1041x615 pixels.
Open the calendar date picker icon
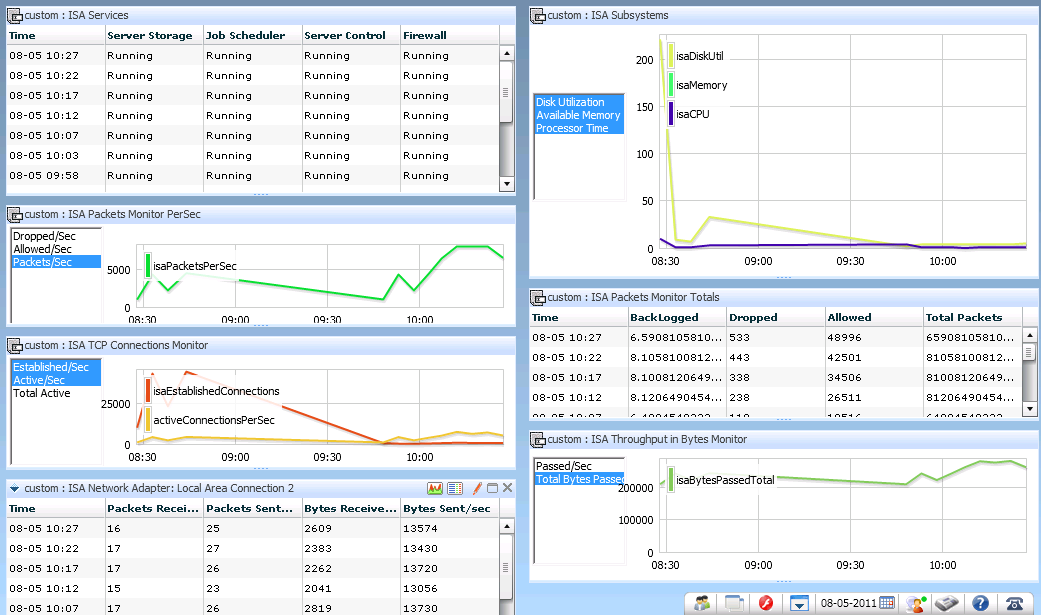886,603
